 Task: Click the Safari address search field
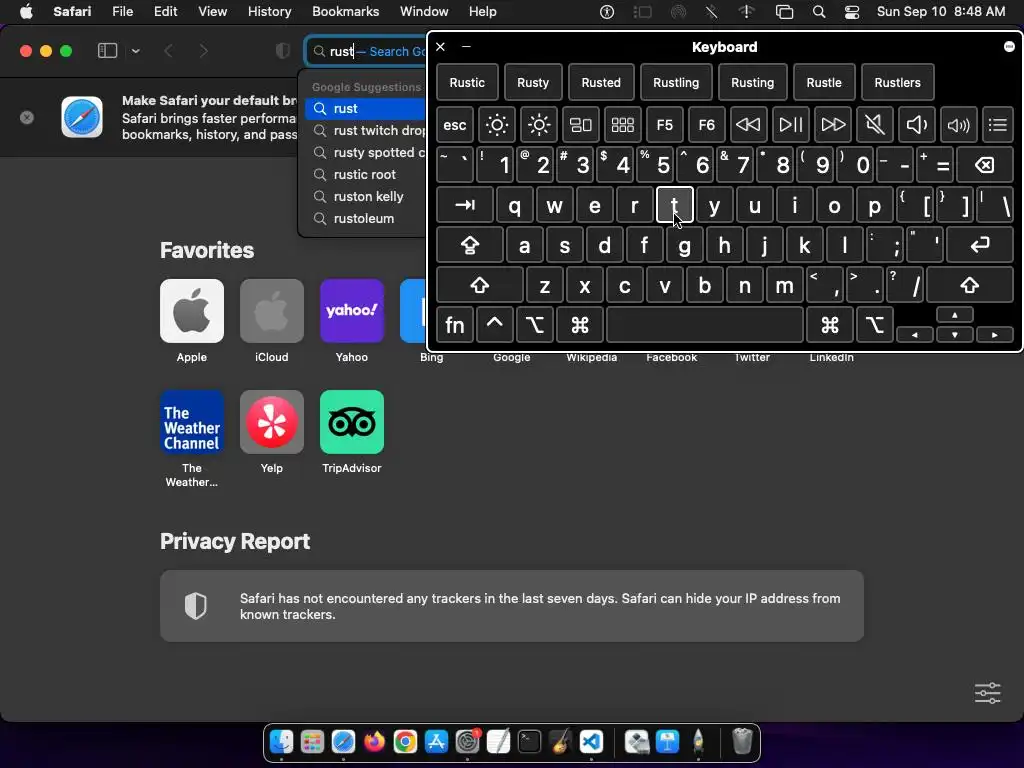[x=366, y=51]
